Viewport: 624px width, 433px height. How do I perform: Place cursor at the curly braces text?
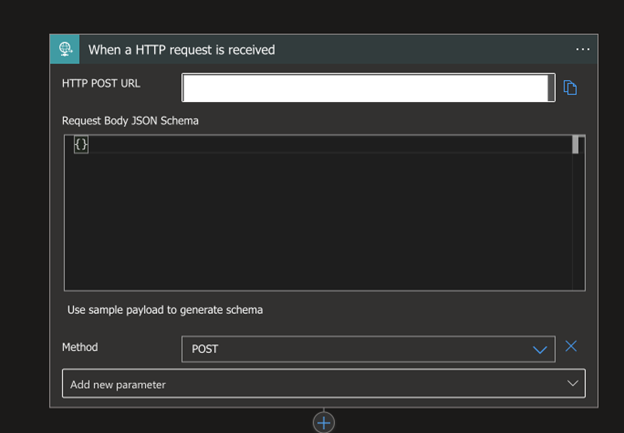tap(82, 145)
